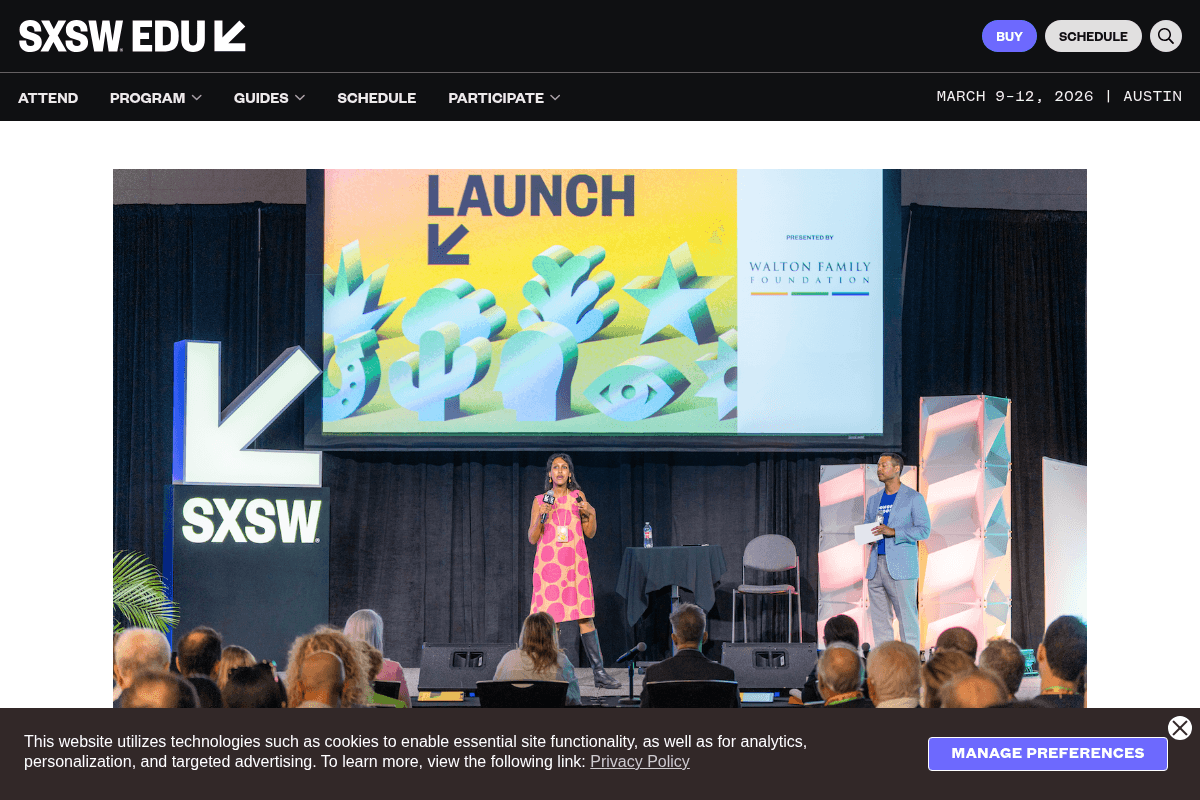
Task: Click the arrow glyph beside the SXSW EDU wordmark
Action: coord(228,35)
